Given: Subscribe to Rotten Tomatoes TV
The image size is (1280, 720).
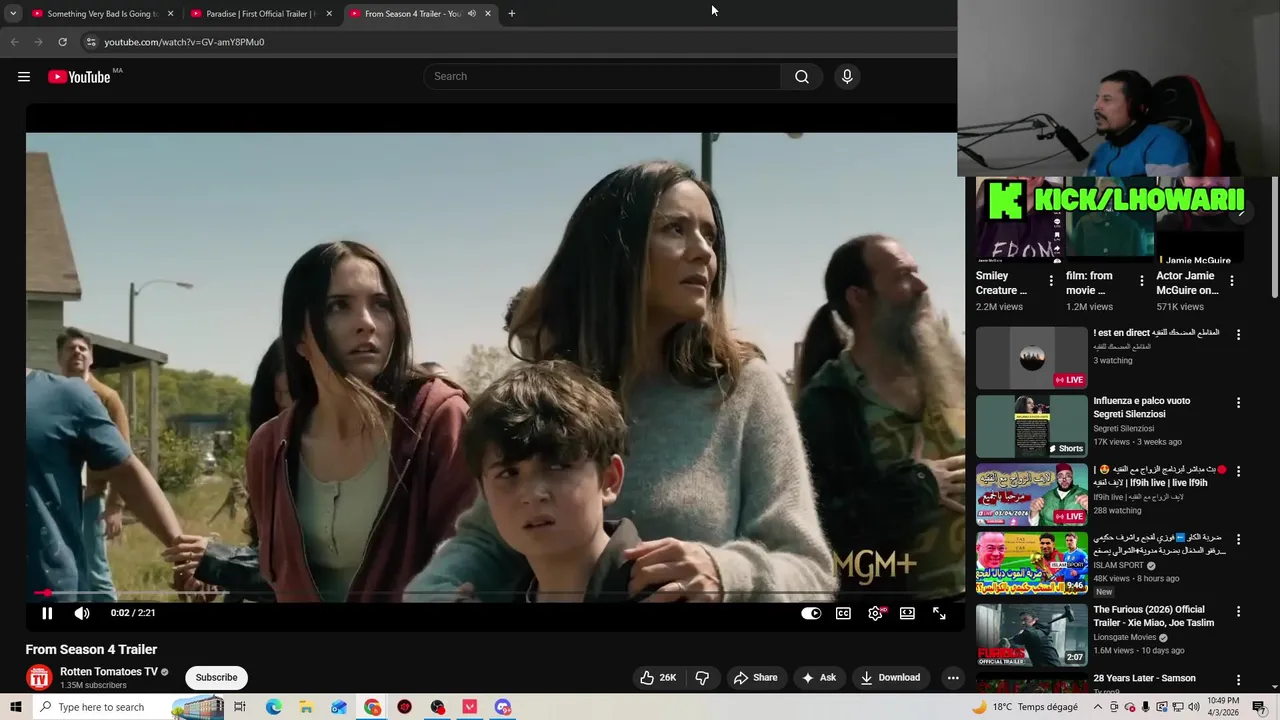Looking at the screenshot, I should tap(216, 677).
